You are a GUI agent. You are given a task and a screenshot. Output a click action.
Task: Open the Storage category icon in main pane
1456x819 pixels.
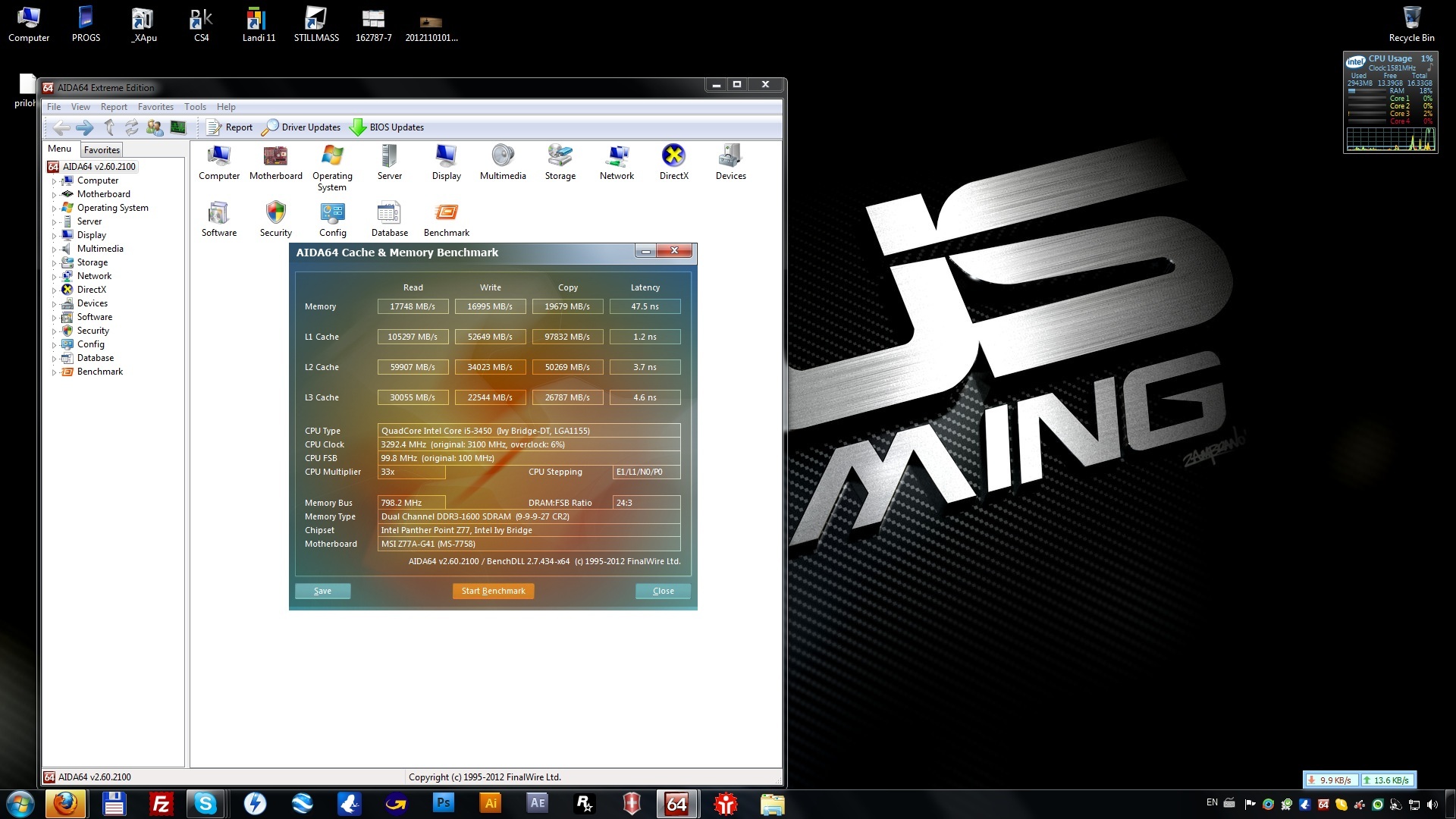click(560, 162)
